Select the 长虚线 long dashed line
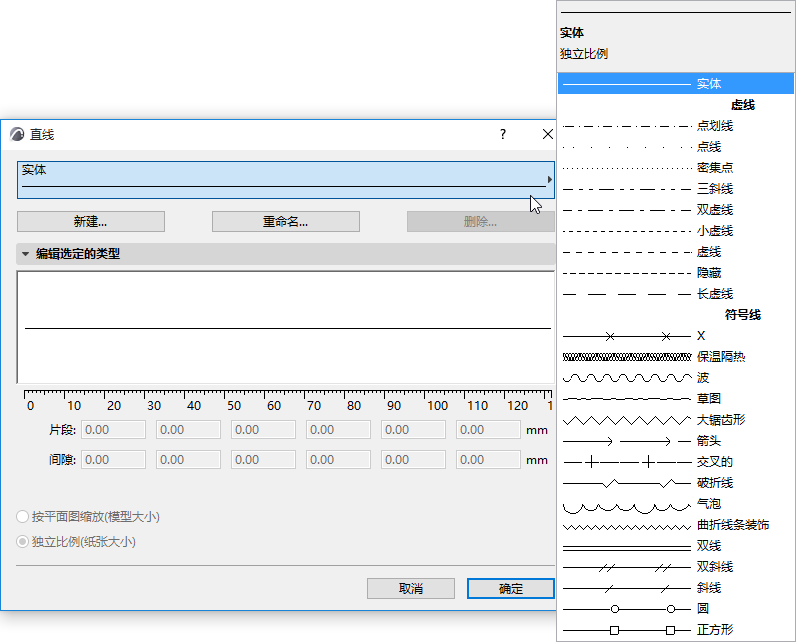 (x=676, y=294)
